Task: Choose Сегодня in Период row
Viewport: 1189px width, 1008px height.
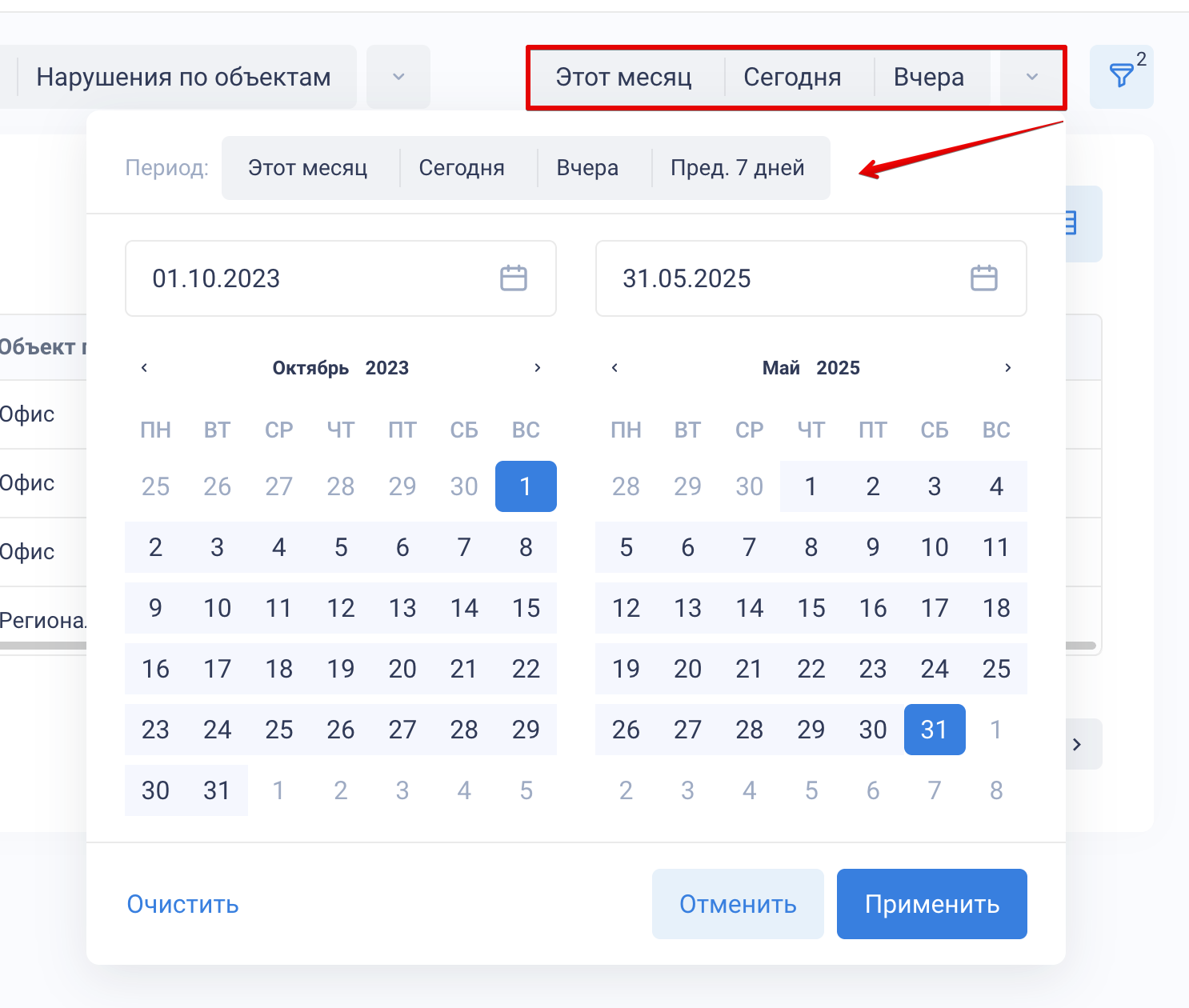Action: (x=462, y=168)
